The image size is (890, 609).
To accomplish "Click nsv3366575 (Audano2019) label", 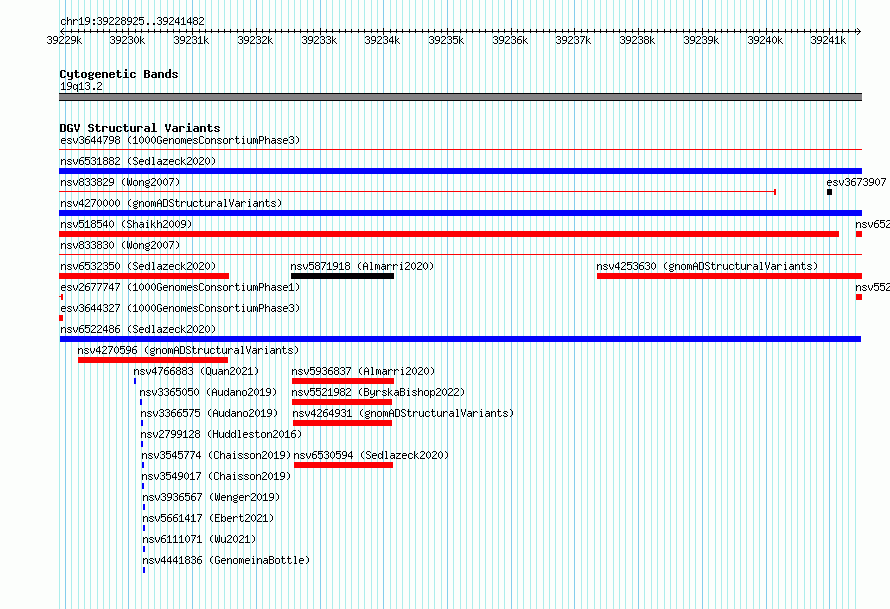I will 209,413.
